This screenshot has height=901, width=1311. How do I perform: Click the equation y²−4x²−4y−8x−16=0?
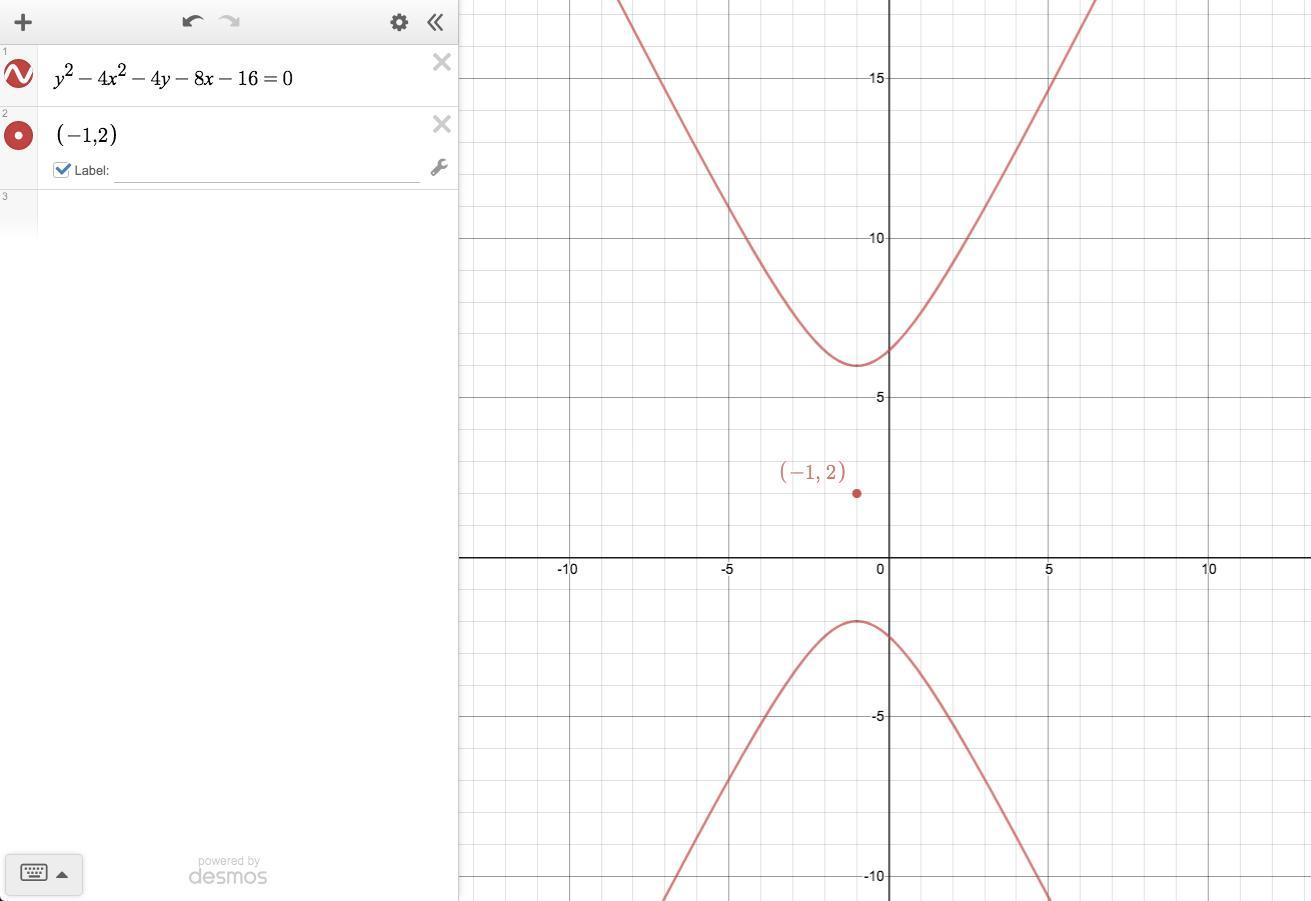[174, 77]
